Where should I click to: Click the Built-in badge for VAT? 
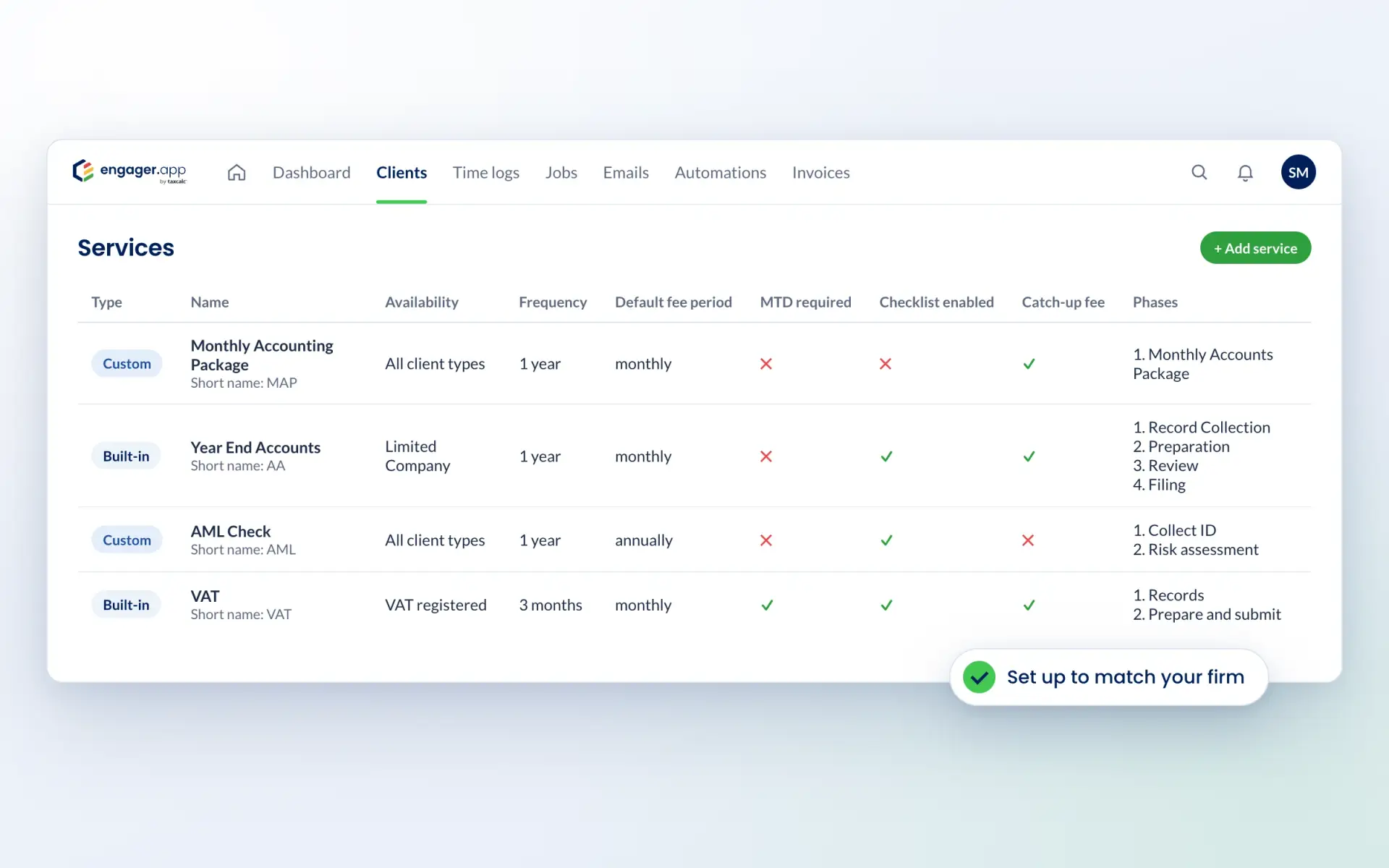click(126, 605)
